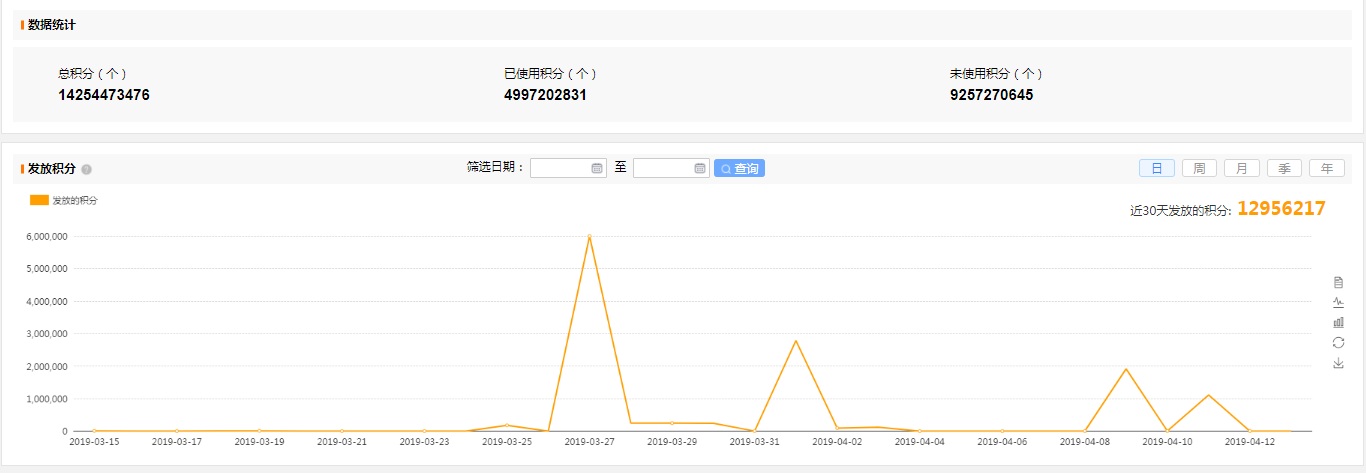Toggle the 发放的积分 legend orange swatch
1366x473 pixels.
(x=39, y=200)
